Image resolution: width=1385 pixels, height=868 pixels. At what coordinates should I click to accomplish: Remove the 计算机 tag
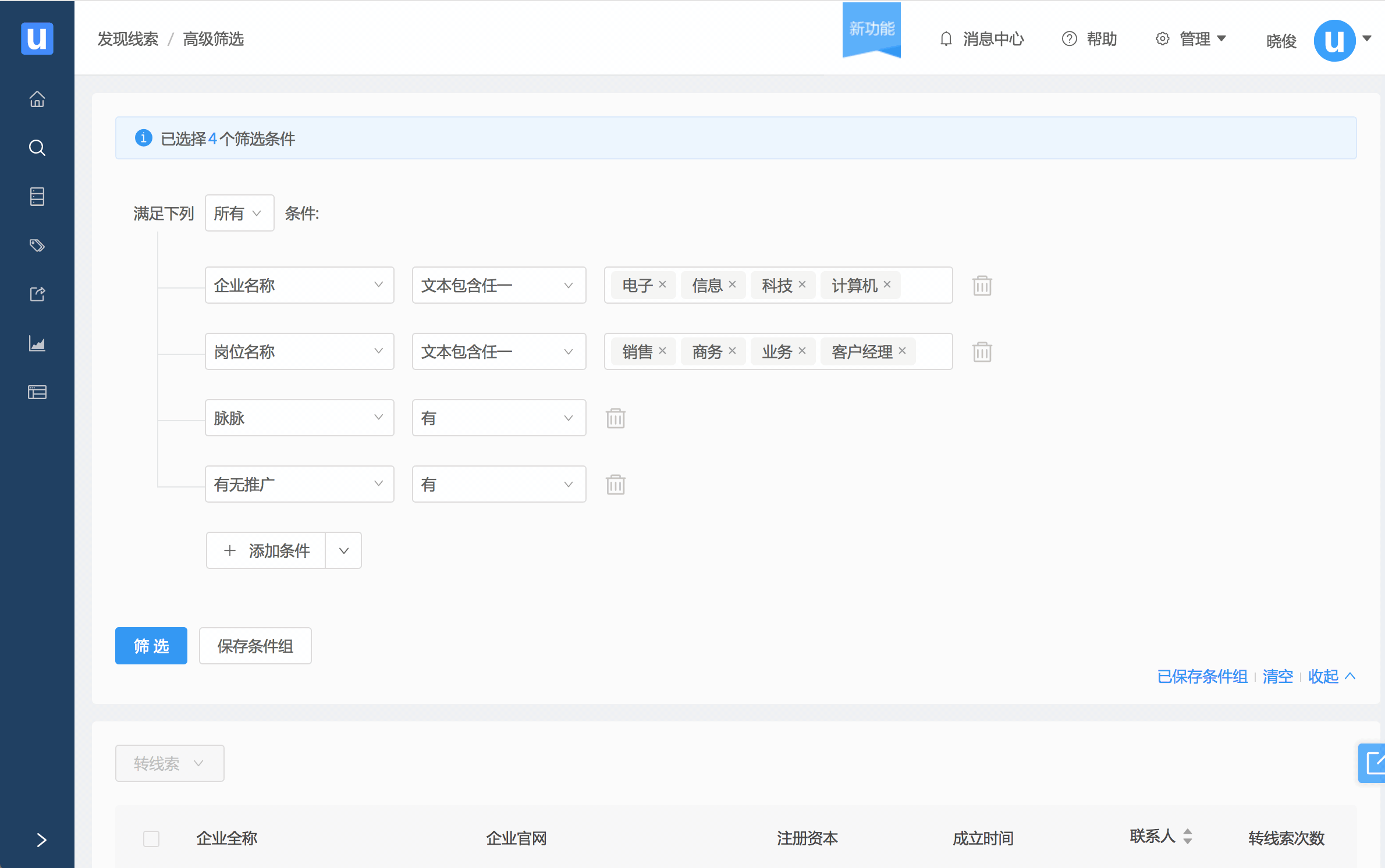pos(887,284)
